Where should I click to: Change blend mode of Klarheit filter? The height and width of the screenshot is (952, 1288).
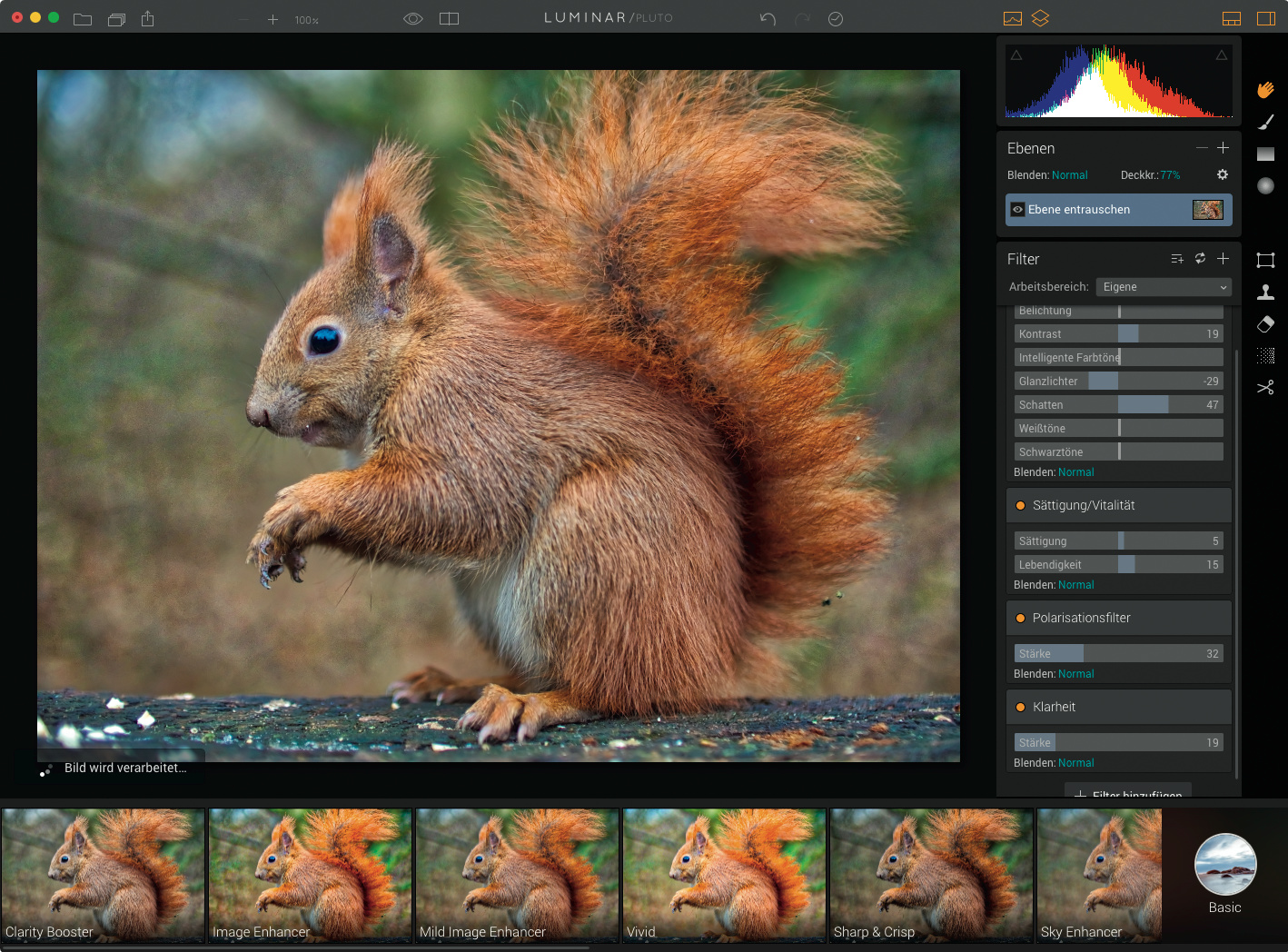click(1075, 763)
